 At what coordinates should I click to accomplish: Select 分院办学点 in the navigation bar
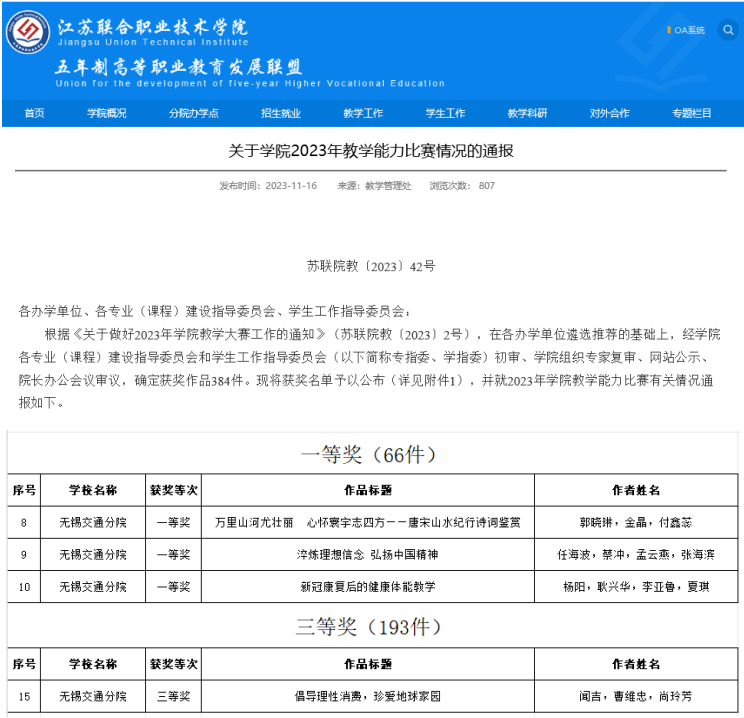[x=193, y=113]
